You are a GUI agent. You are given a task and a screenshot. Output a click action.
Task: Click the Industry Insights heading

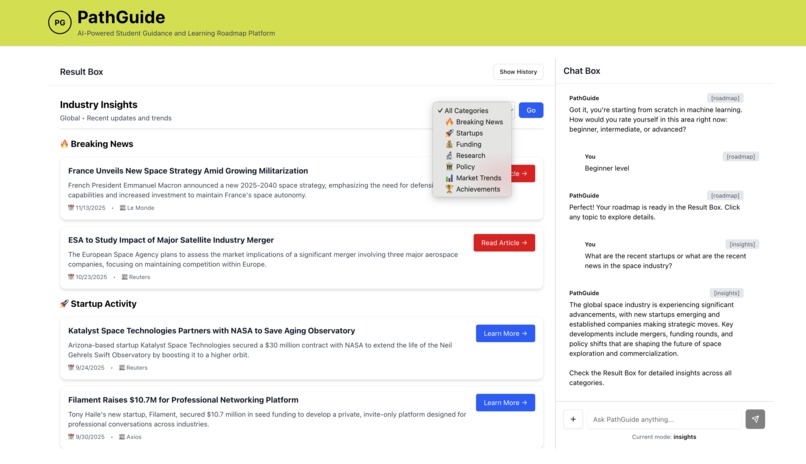[99, 105]
